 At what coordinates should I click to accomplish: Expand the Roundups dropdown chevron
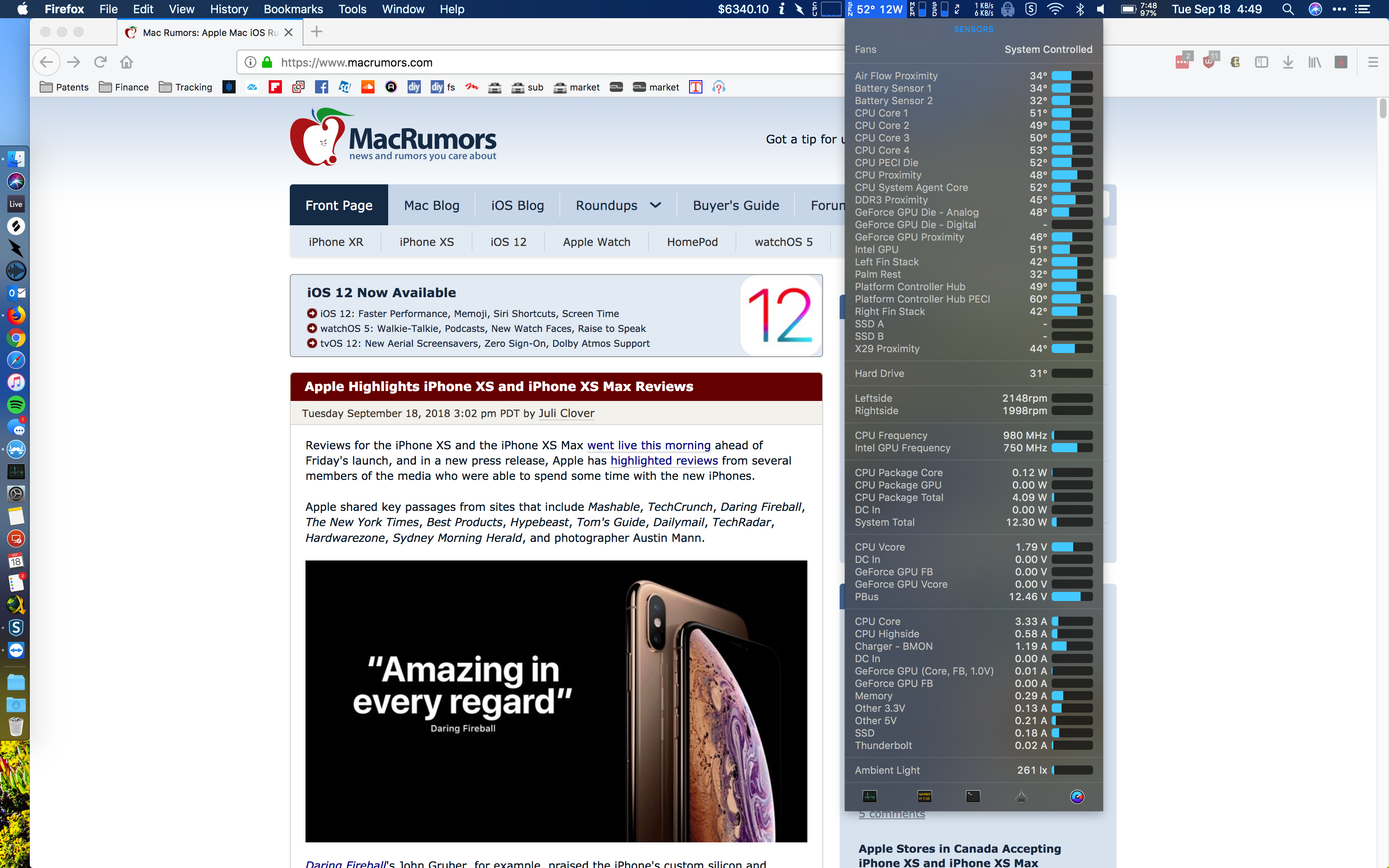tap(656, 205)
